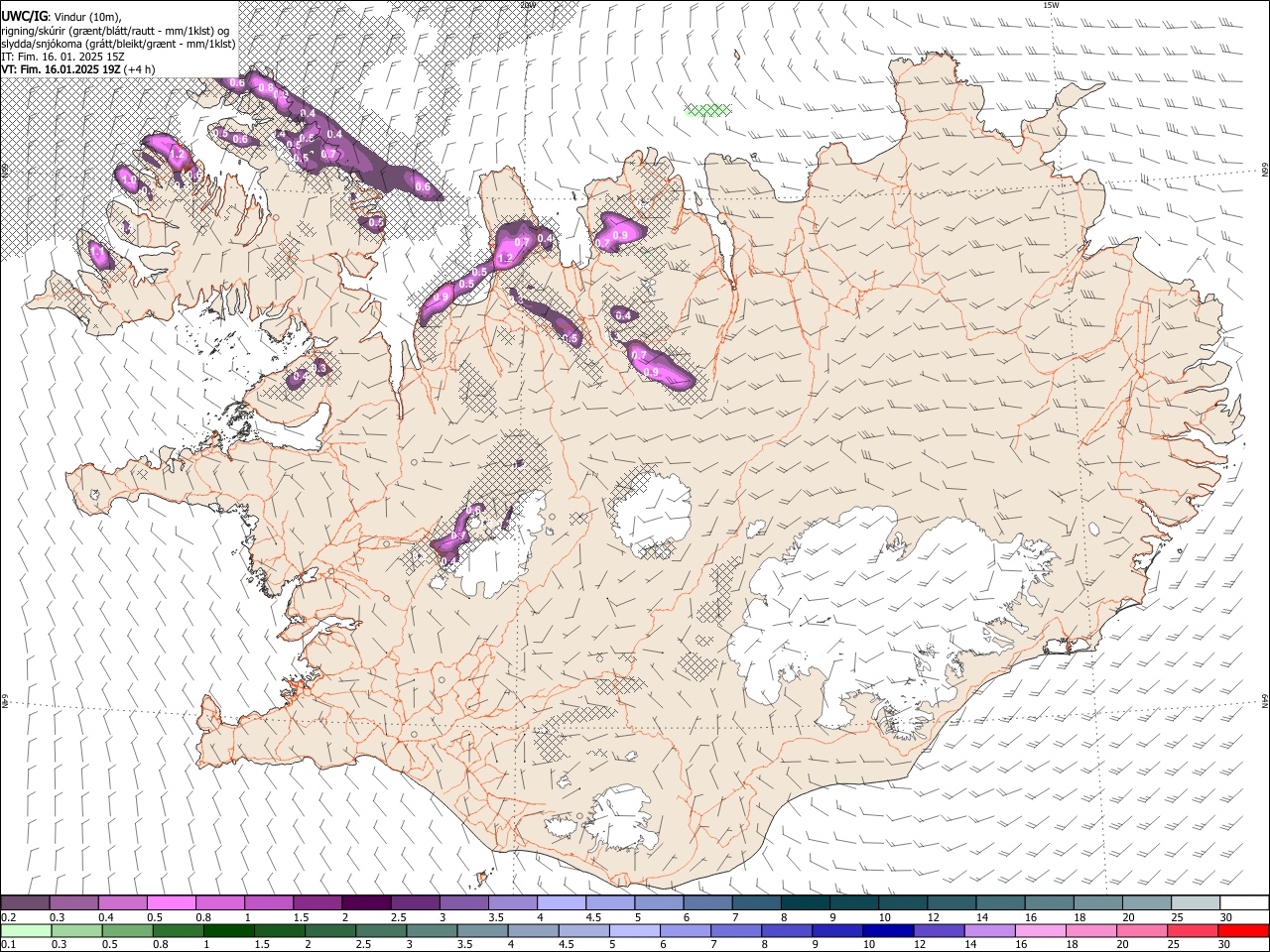Click the bright pink 0.5–0.8 swatch in upper legend

point(172,903)
